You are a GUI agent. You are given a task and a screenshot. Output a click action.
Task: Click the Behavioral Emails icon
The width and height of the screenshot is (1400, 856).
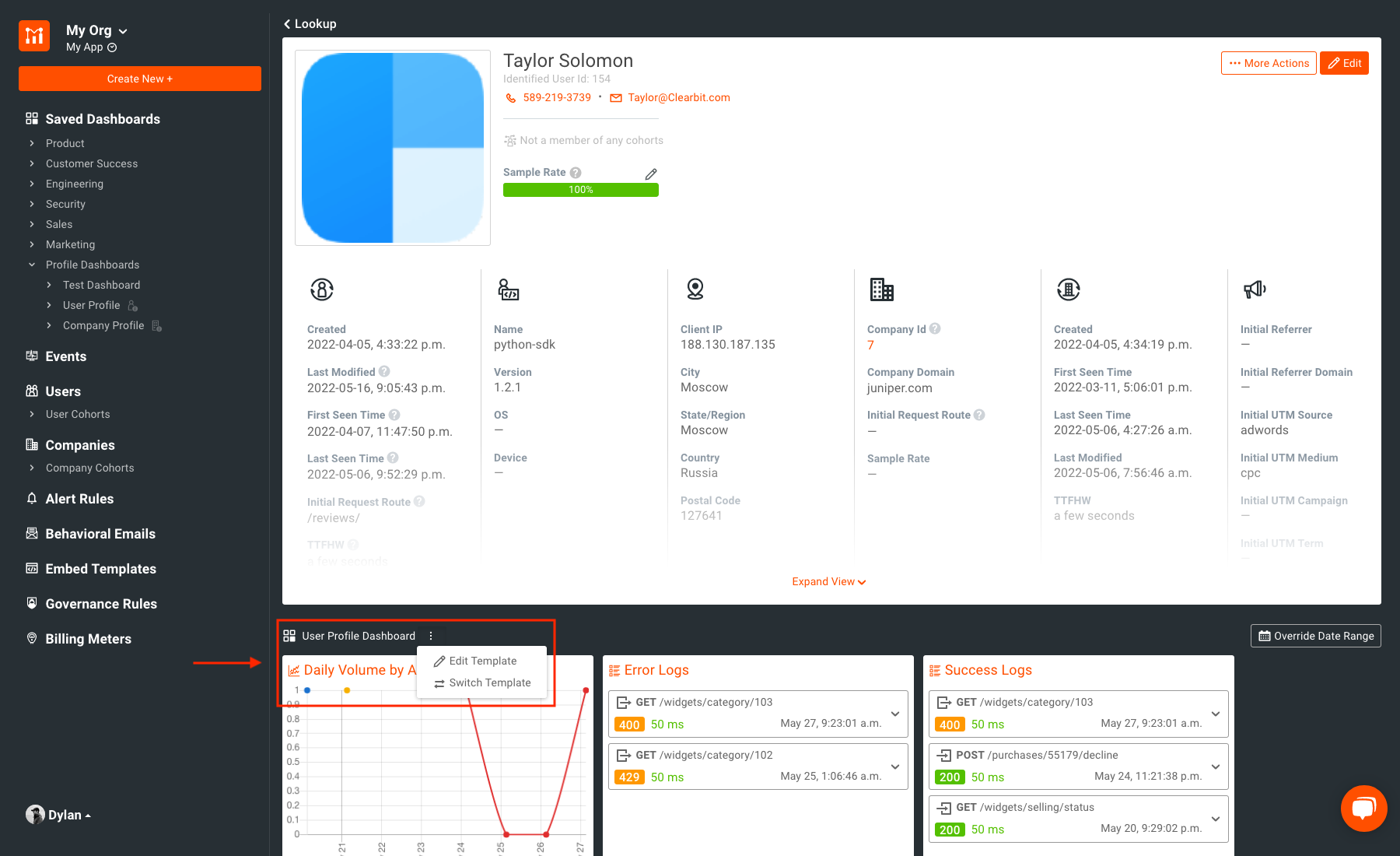coord(32,533)
